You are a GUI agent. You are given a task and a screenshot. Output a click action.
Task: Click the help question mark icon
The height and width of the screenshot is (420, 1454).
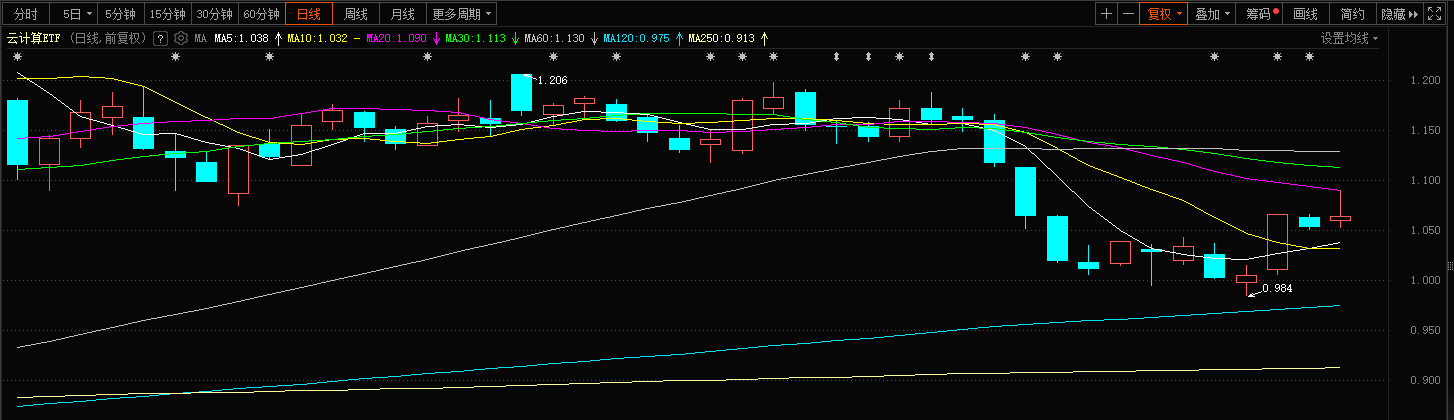[x=159, y=38]
